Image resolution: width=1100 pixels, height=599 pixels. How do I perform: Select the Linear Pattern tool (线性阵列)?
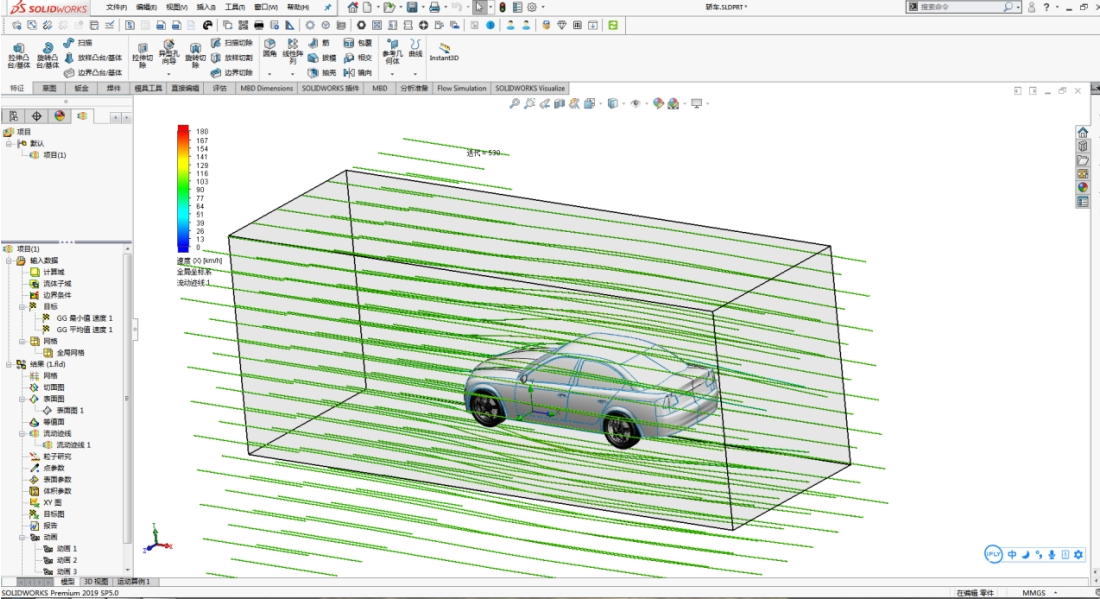pyautogui.click(x=293, y=51)
